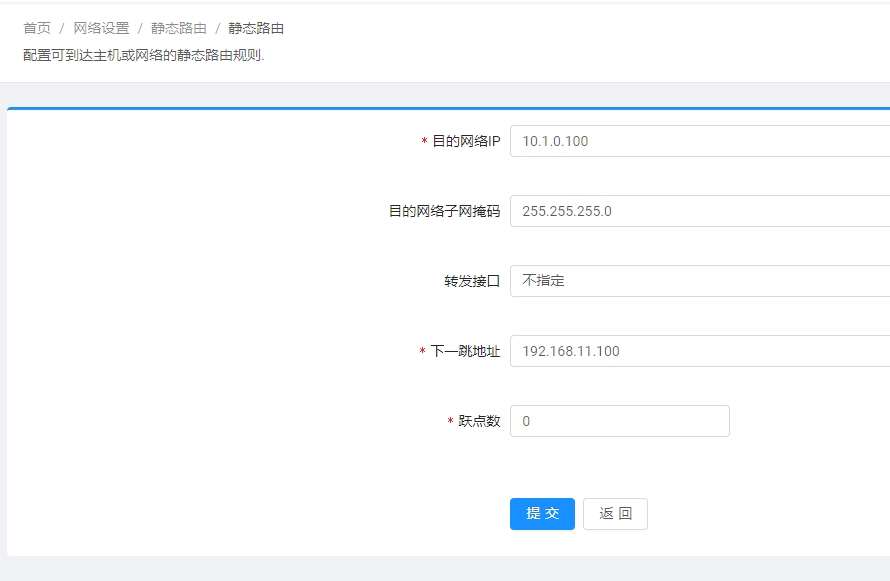Click the 跃点数 label
Viewport: 890px width, 581px height.
tap(479, 422)
